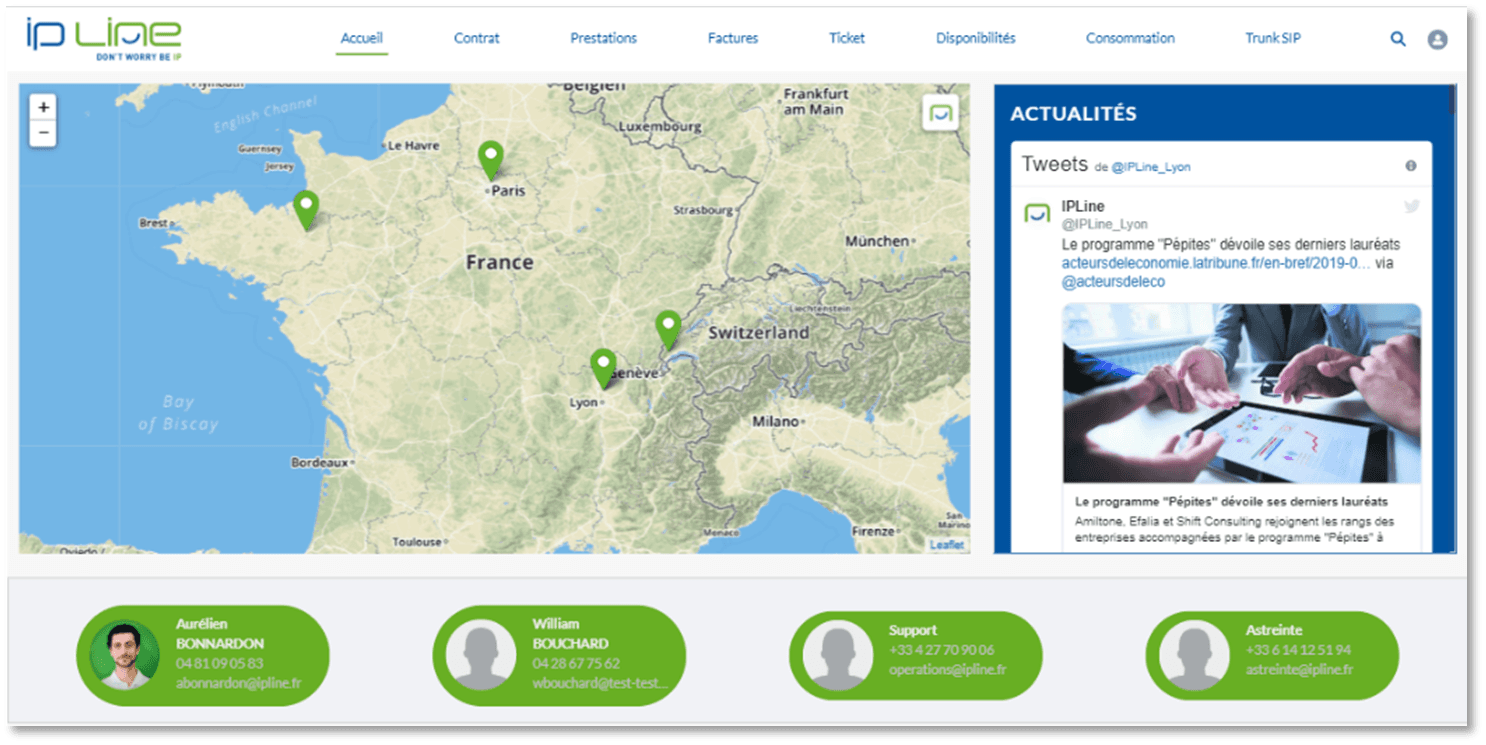Open the Twitter info icon in Tweets header

click(1410, 166)
